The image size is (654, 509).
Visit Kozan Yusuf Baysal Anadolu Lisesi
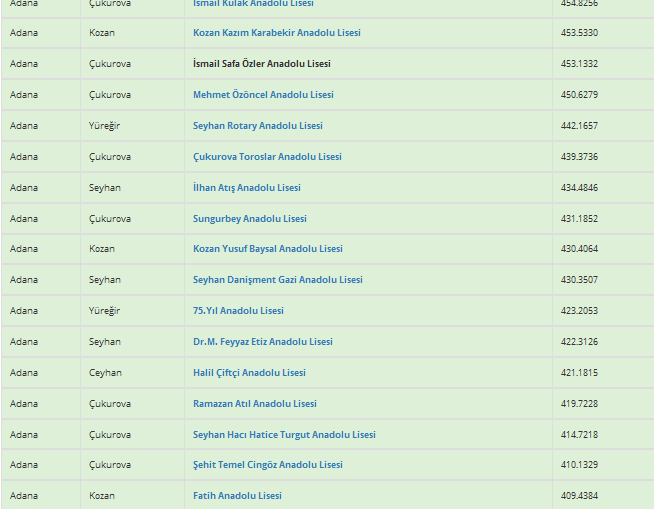click(267, 249)
